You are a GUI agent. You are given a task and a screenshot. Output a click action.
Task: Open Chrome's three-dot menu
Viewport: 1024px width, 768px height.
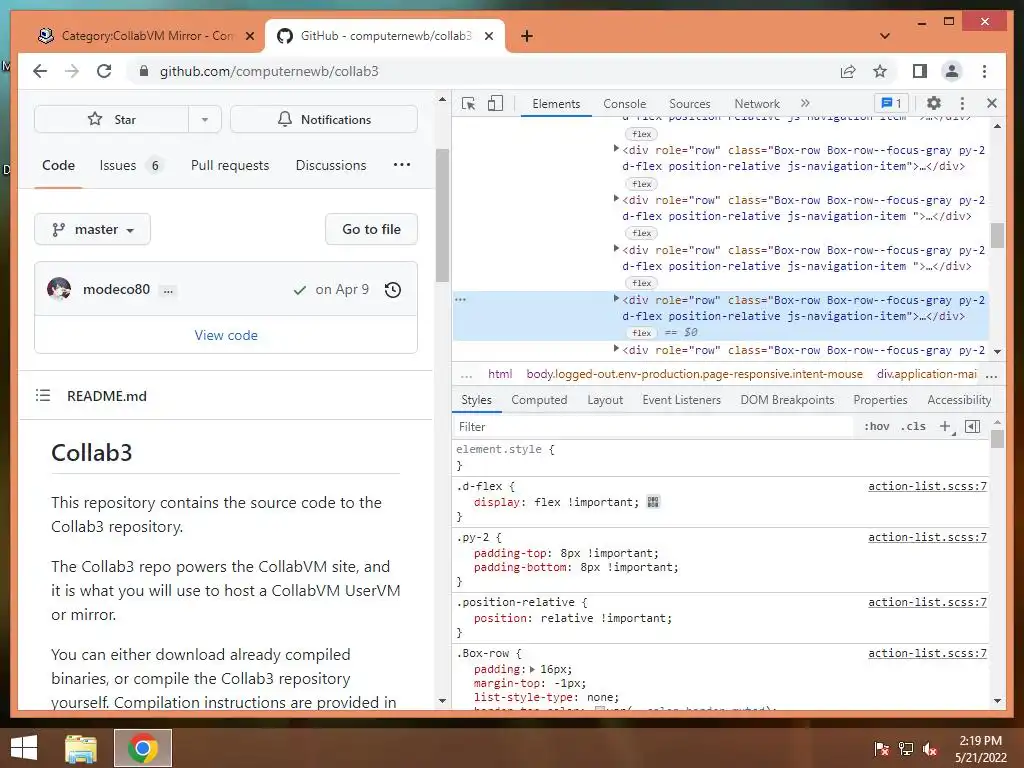[984, 71]
